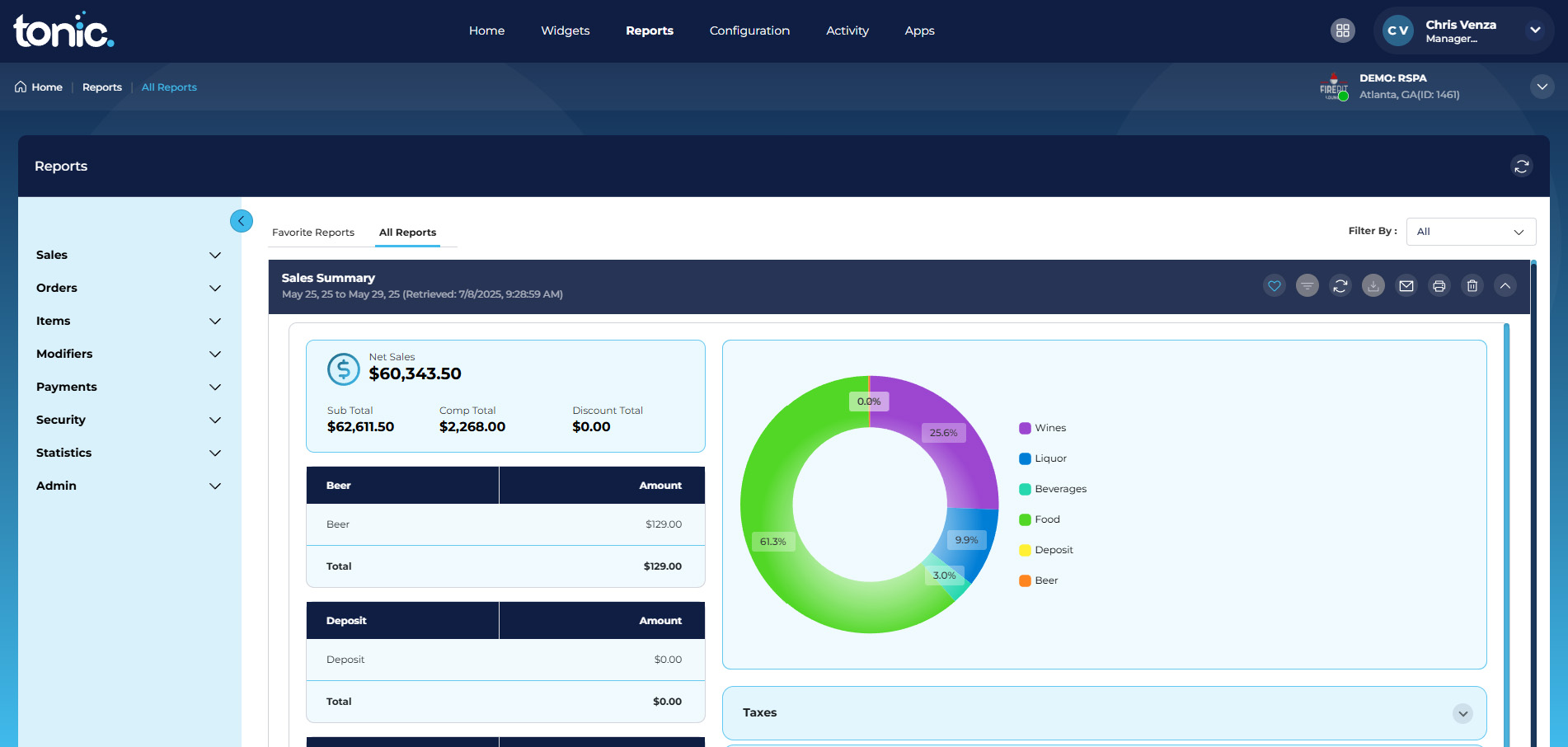Toggle Deposit legend swatch in chart
This screenshot has height=747, width=1568.
tap(1025, 550)
